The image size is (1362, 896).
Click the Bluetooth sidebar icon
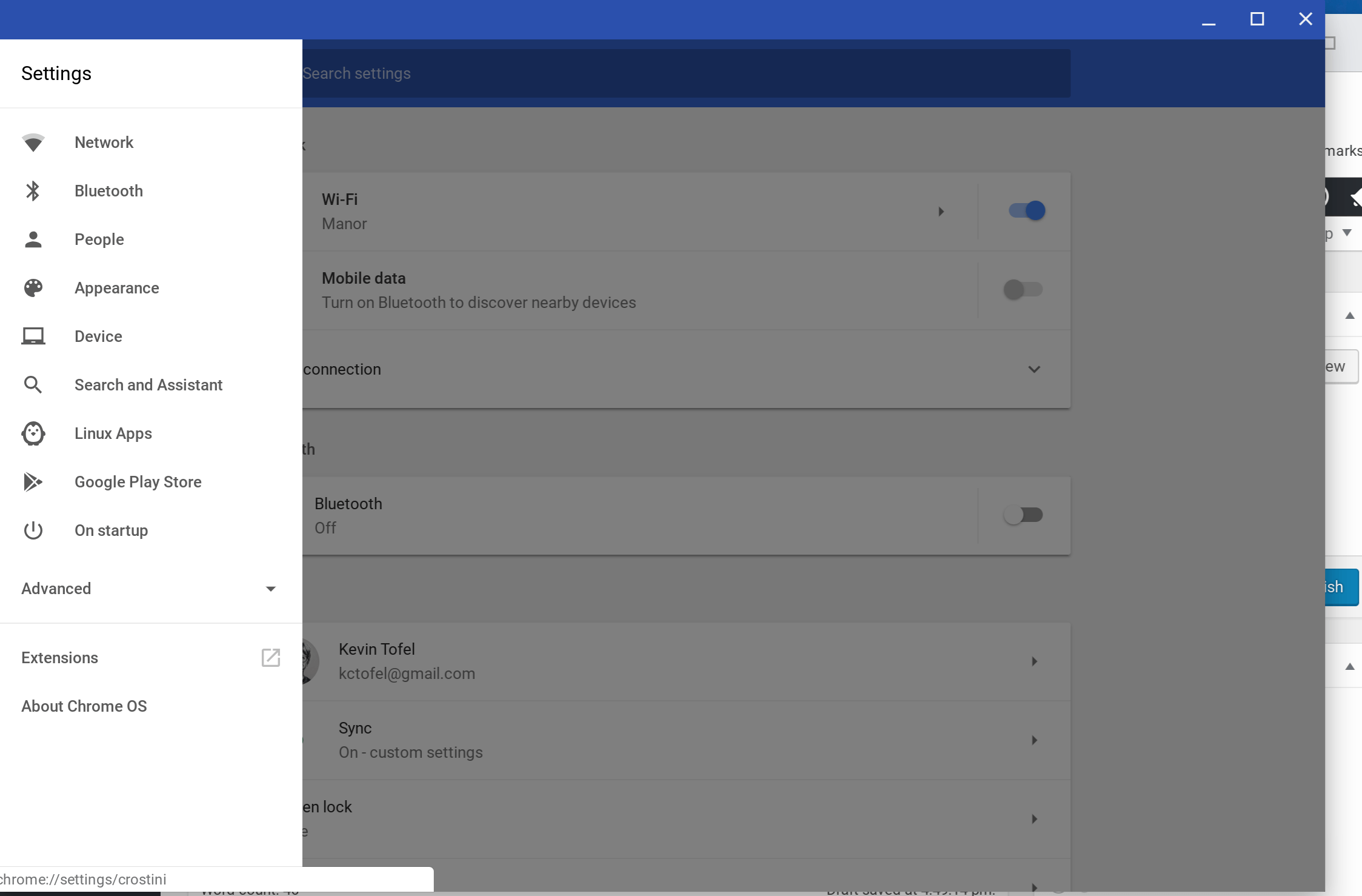click(x=33, y=190)
